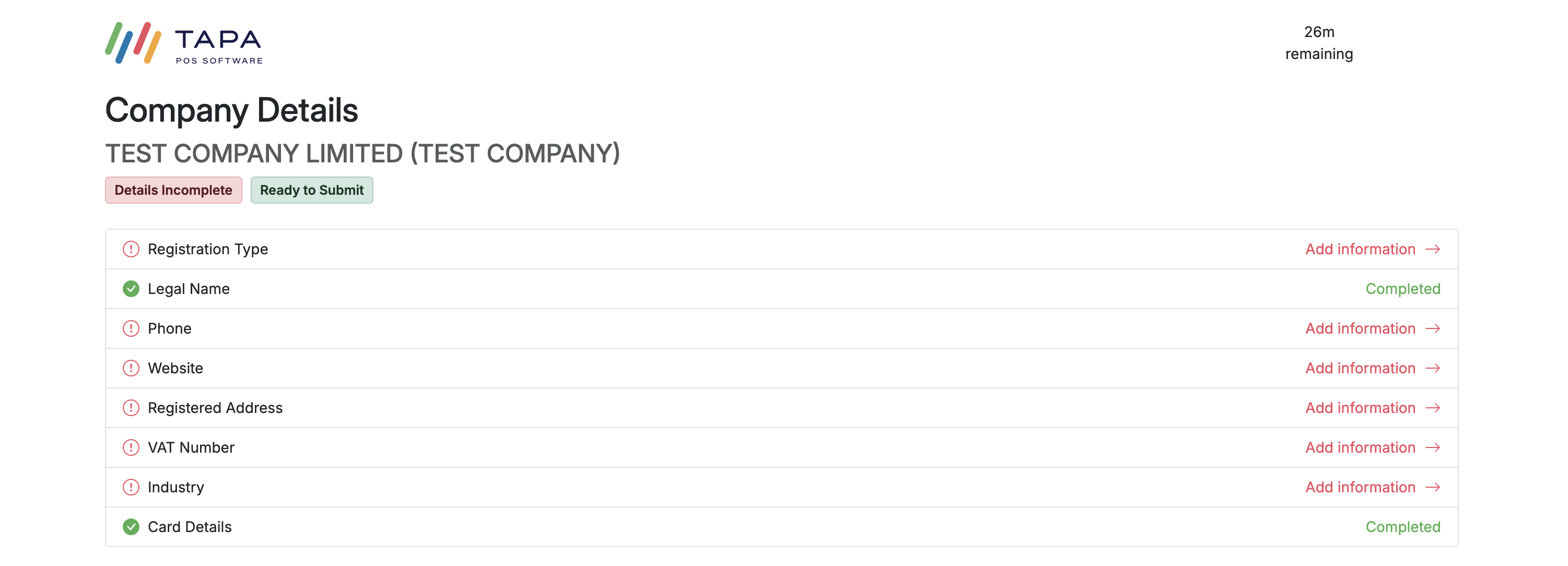Click the Details Incomplete badge
The width and height of the screenshot is (1568, 566).
(173, 189)
